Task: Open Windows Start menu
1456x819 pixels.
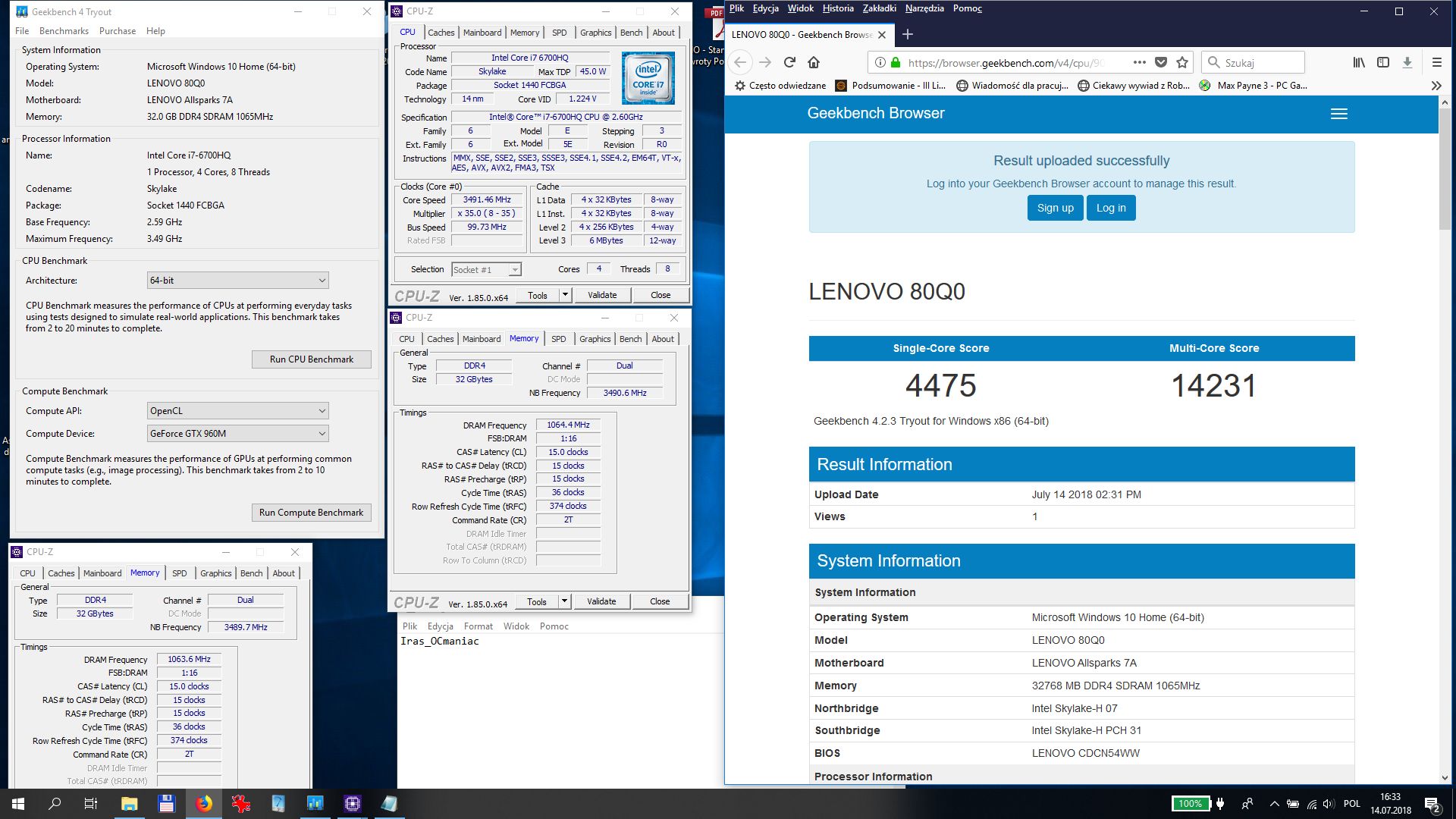Action: click(18, 804)
